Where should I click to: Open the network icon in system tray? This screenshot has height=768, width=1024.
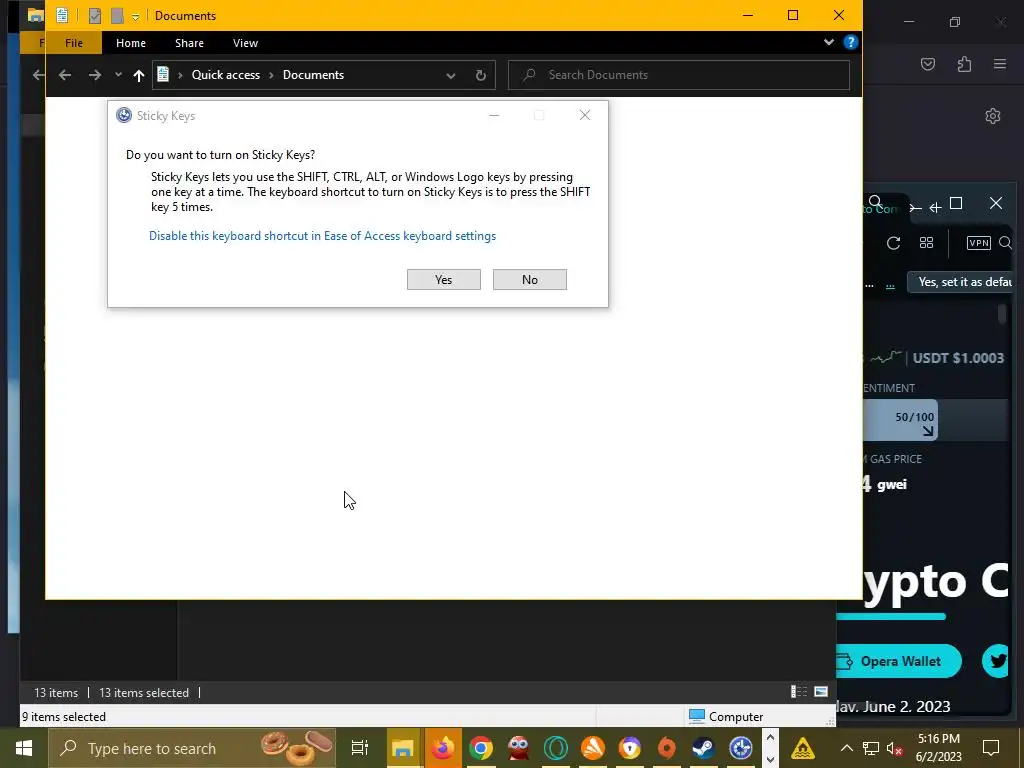(871, 748)
